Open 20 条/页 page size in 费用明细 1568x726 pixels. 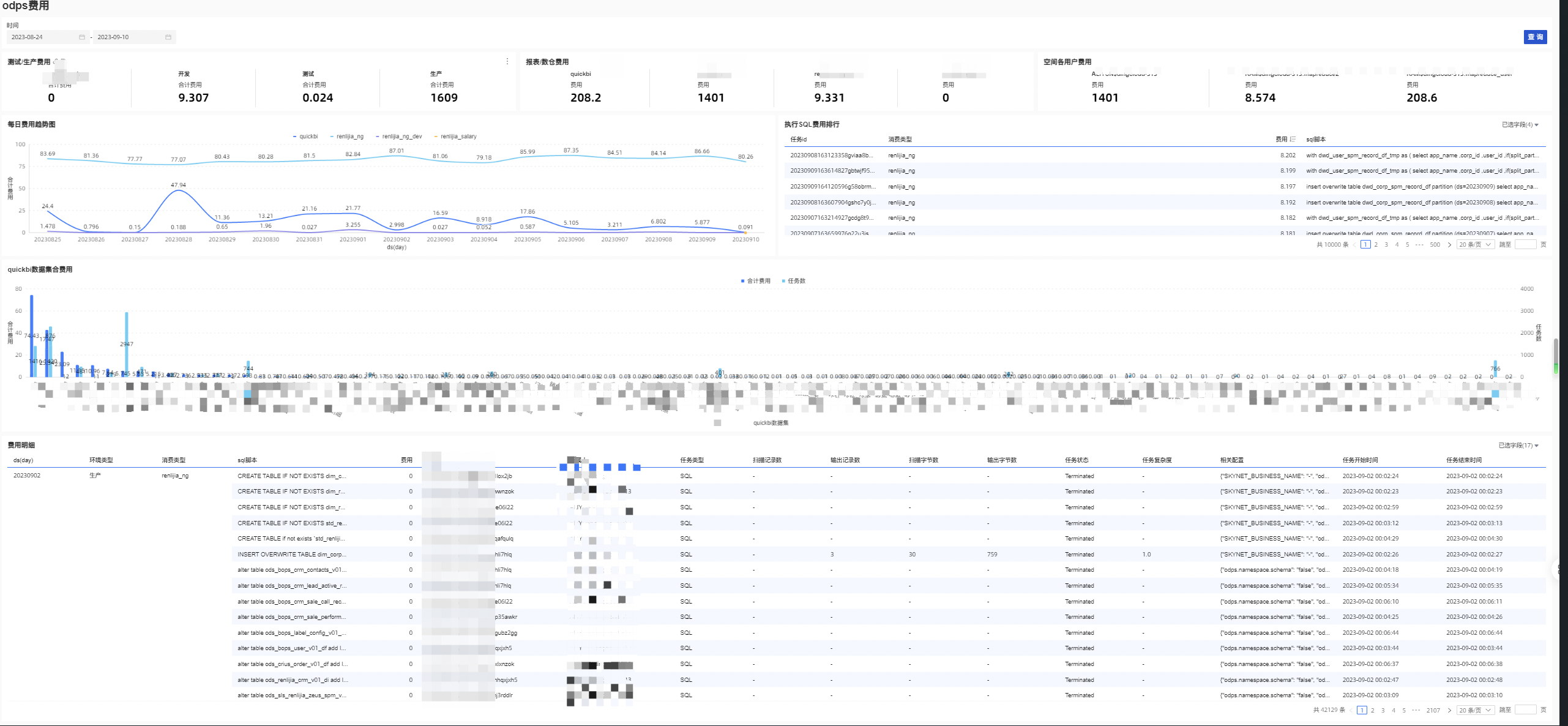[1475, 710]
